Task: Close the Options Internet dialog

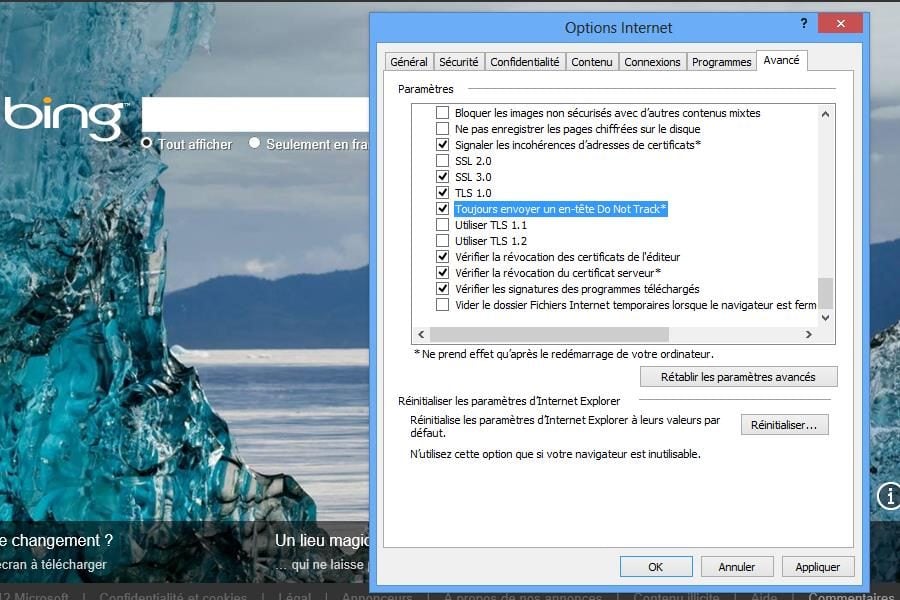Action: pos(840,24)
